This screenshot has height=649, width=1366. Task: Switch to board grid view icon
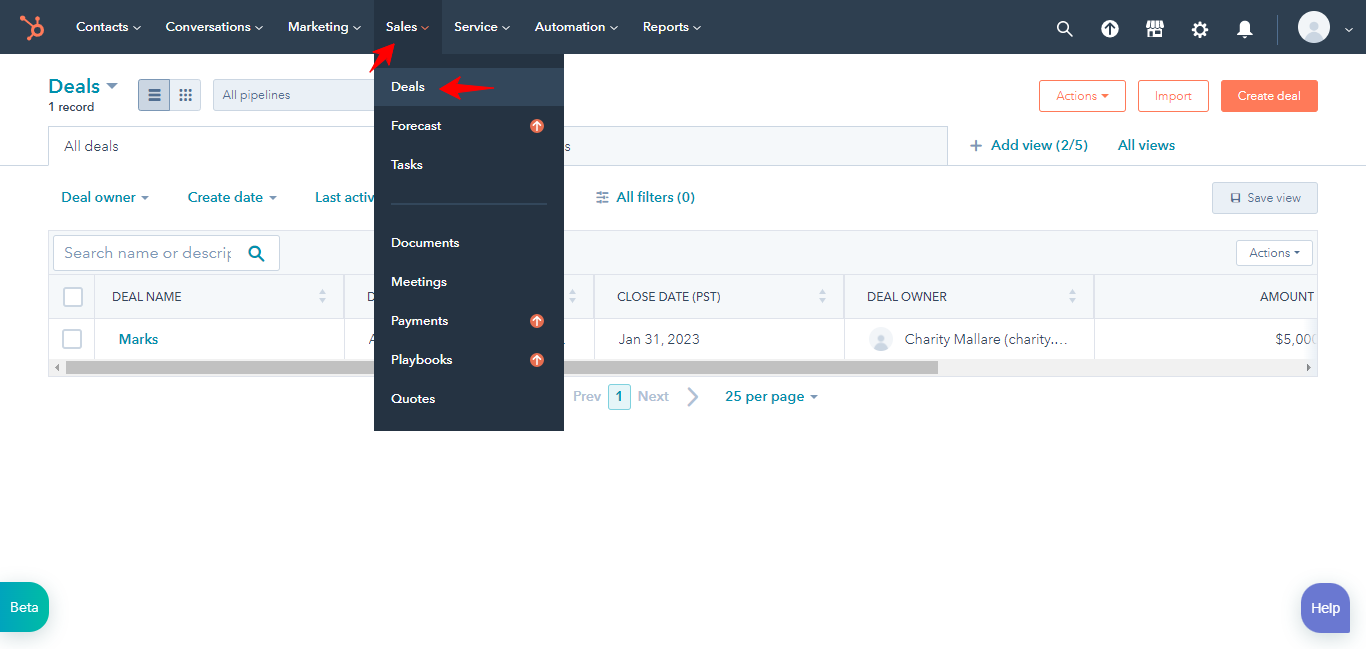tap(185, 95)
